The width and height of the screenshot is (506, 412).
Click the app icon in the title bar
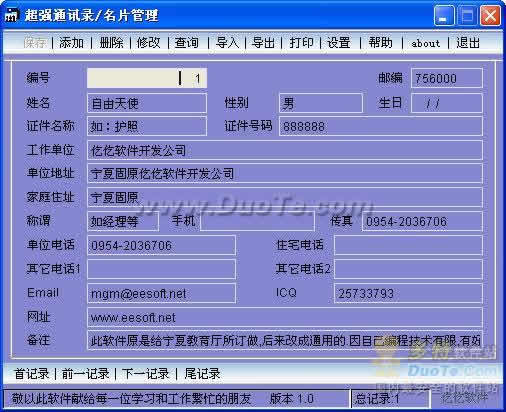click(11, 15)
